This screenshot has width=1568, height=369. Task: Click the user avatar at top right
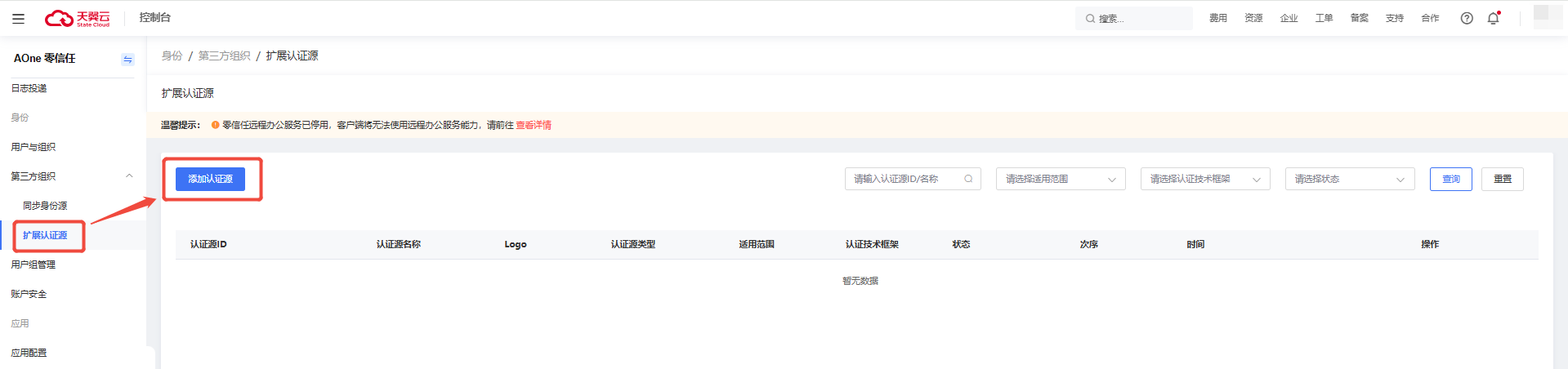pos(1548,17)
